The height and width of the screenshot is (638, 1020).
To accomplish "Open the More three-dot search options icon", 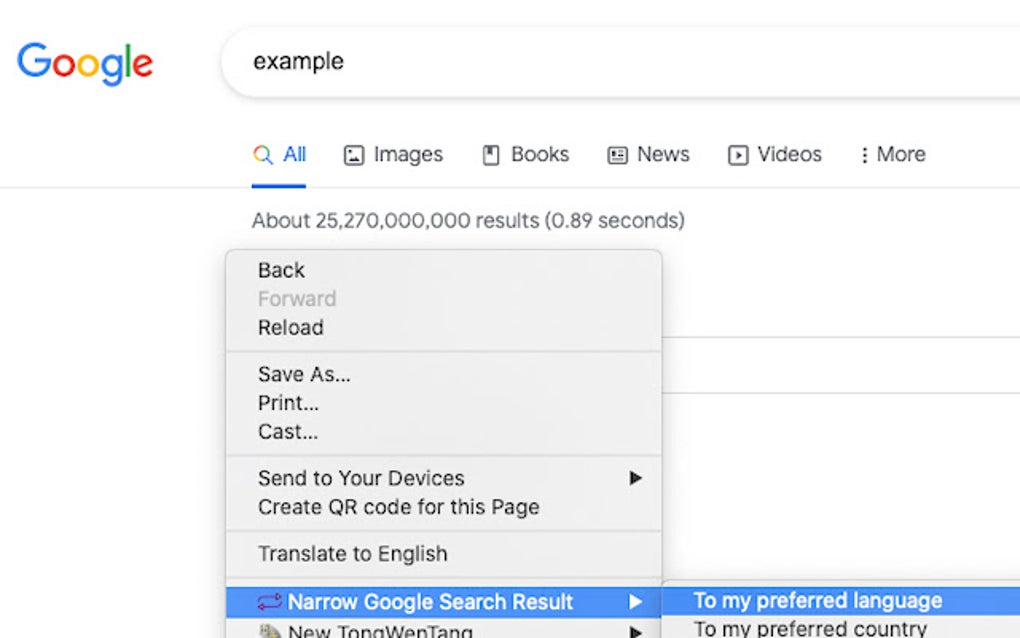I will pos(863,154).
